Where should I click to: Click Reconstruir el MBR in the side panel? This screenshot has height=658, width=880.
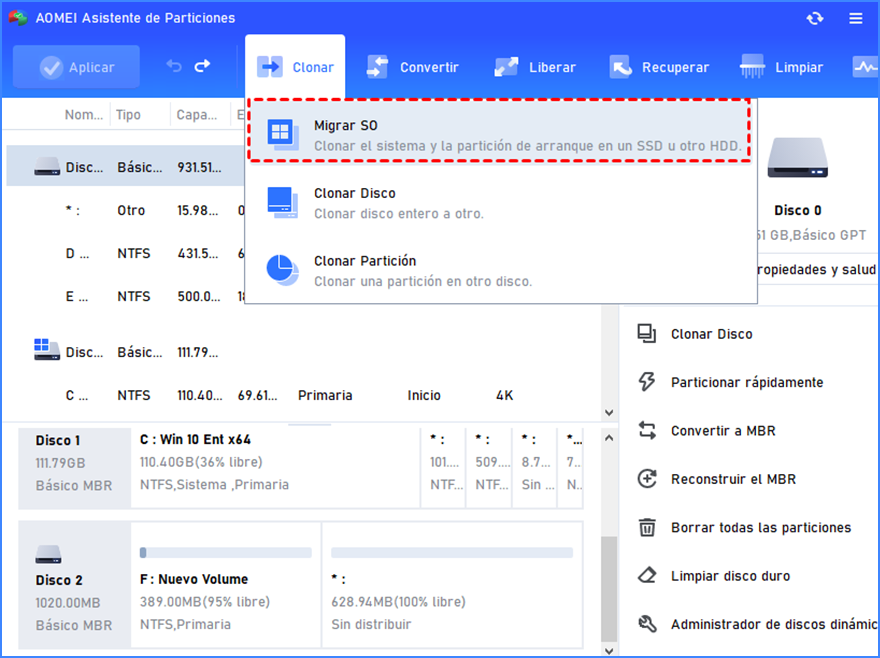(734, 479)
